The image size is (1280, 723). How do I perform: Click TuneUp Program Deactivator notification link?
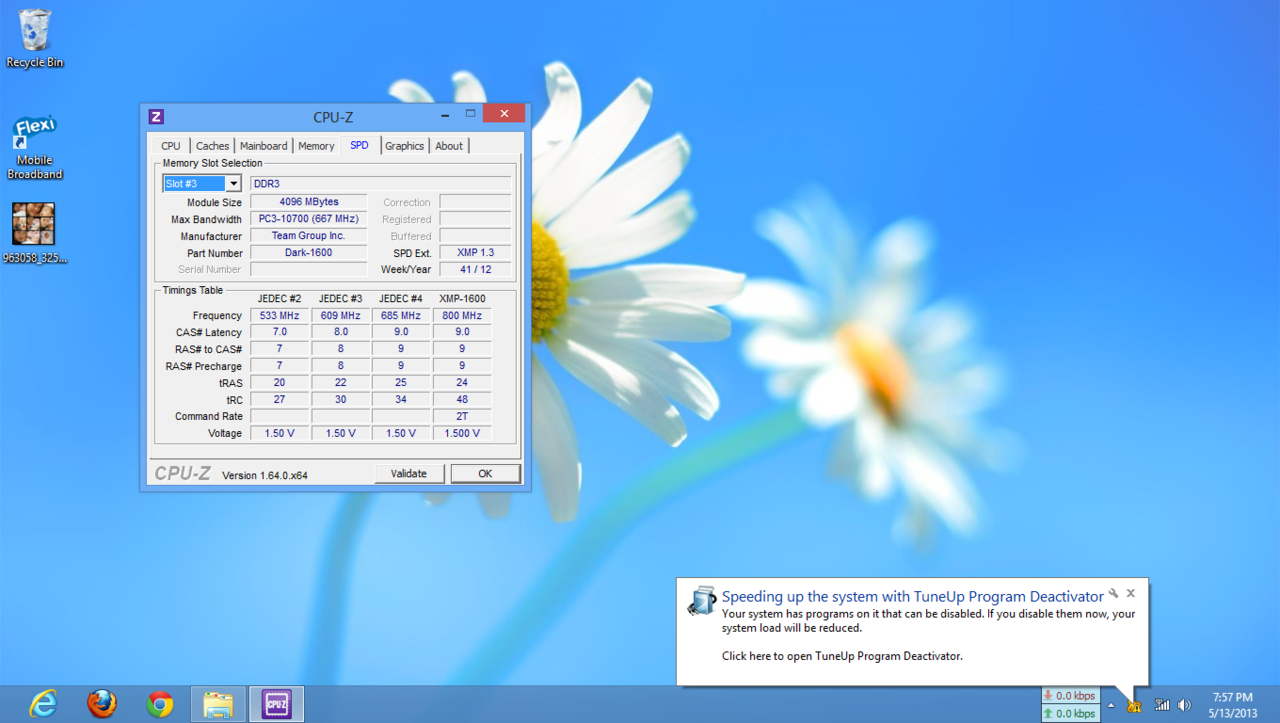coord(841,656)
